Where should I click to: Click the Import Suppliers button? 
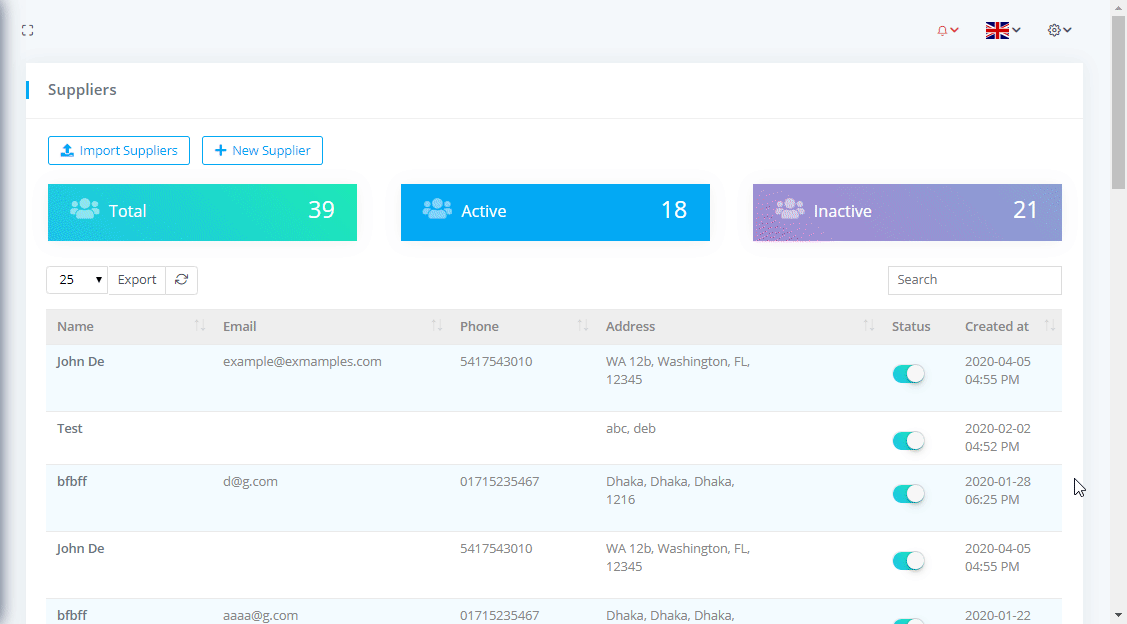coord(119,151)
